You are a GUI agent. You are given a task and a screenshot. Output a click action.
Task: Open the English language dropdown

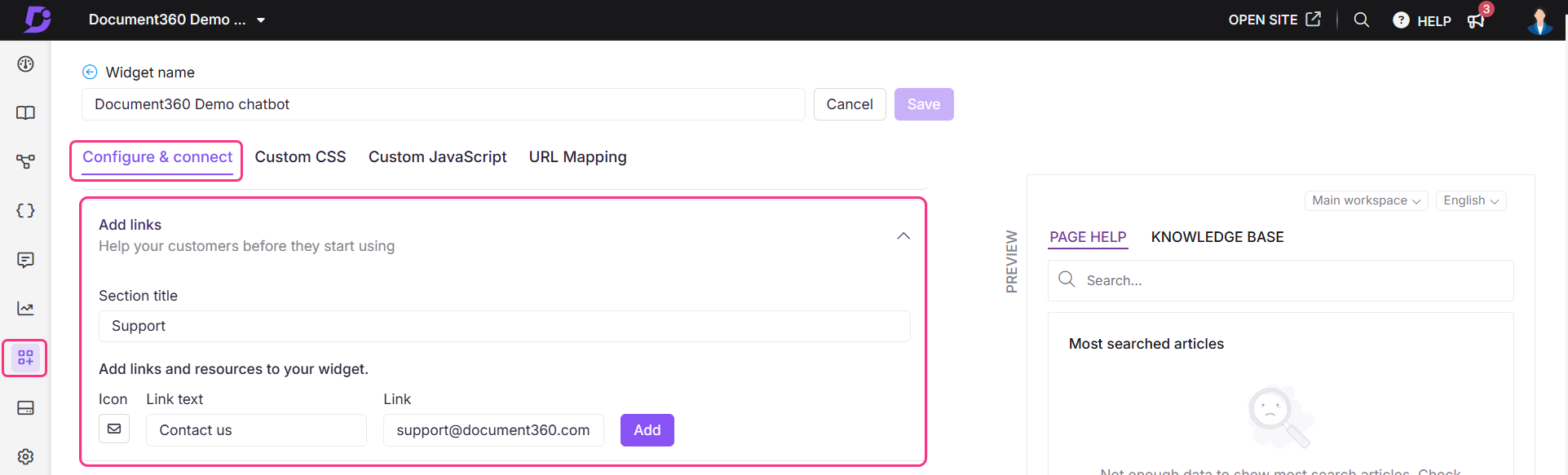(1471, 200)
